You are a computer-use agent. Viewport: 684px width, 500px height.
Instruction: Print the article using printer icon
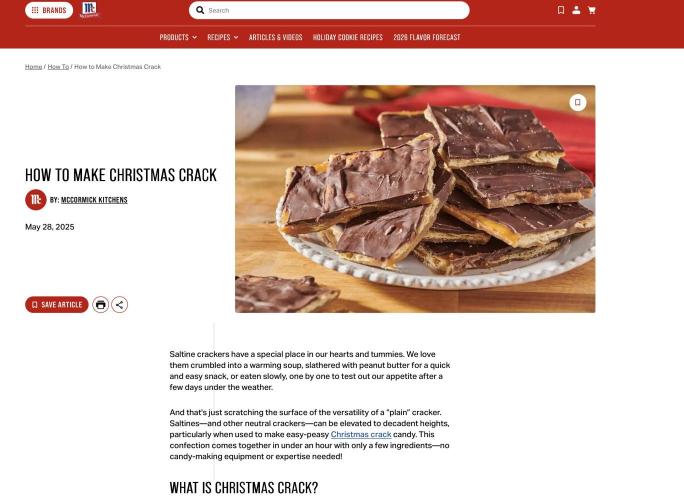(x=100, y=305)
